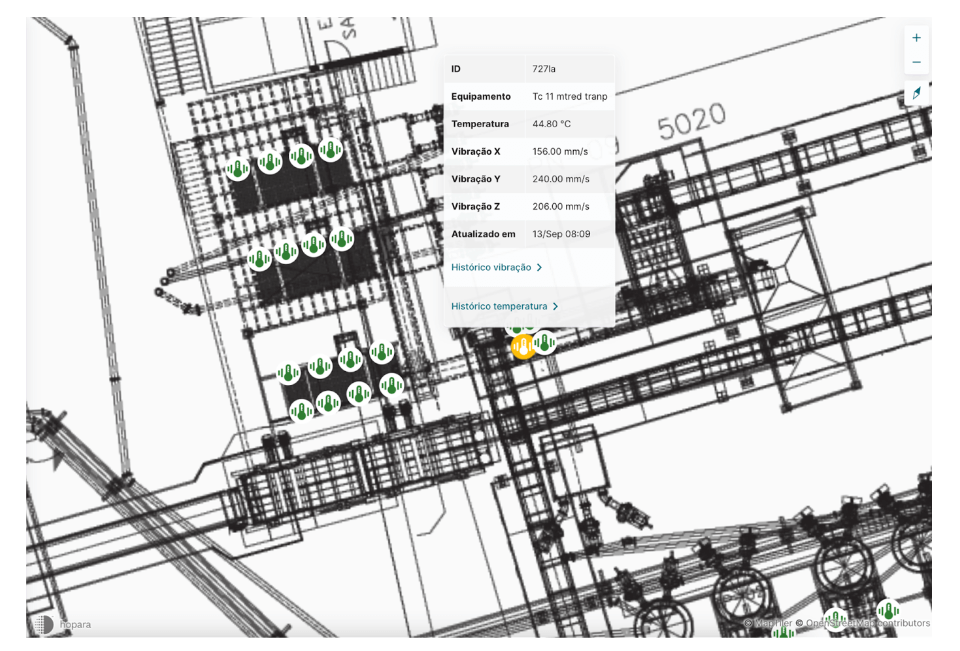
Task: Select rightmost sensor in the top cluster row
Action: (x=331, y=151)
